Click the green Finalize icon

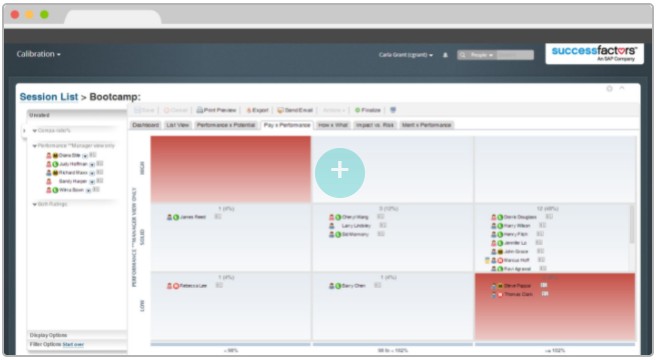point(357,110)
